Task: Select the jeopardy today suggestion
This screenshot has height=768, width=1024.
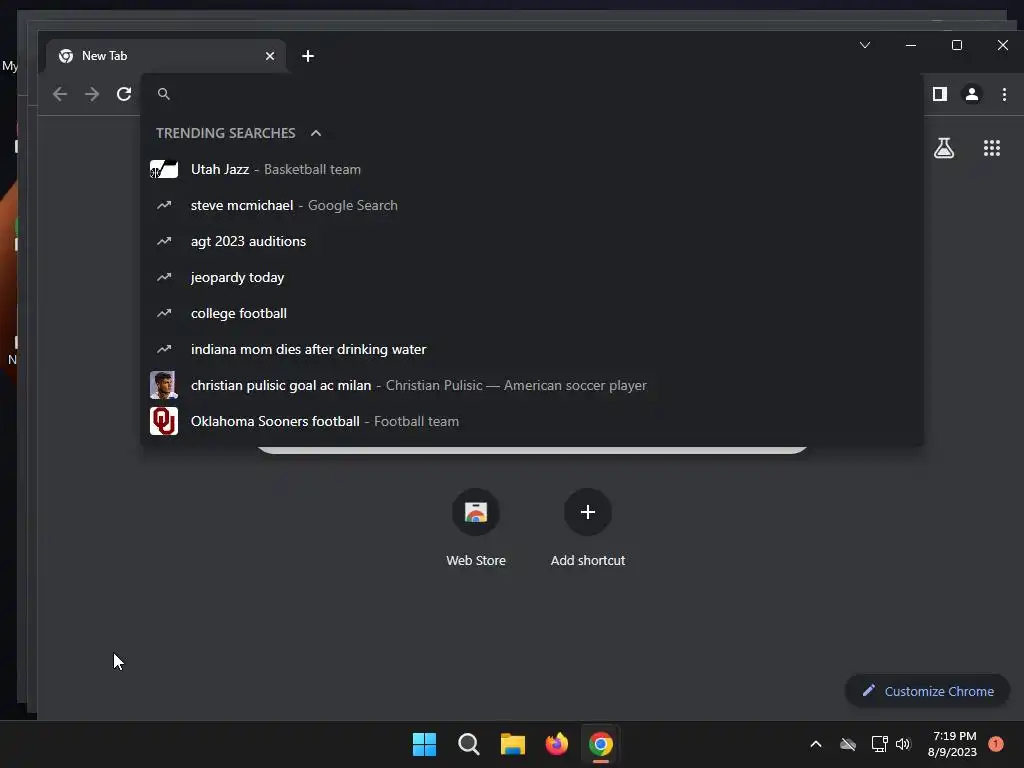Action: pos(532,277)
